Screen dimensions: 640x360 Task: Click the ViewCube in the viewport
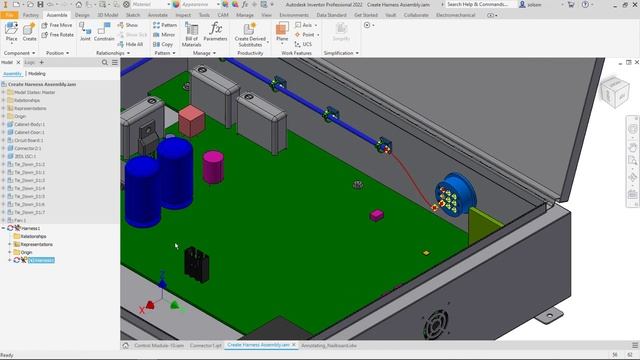coord(615,92)
